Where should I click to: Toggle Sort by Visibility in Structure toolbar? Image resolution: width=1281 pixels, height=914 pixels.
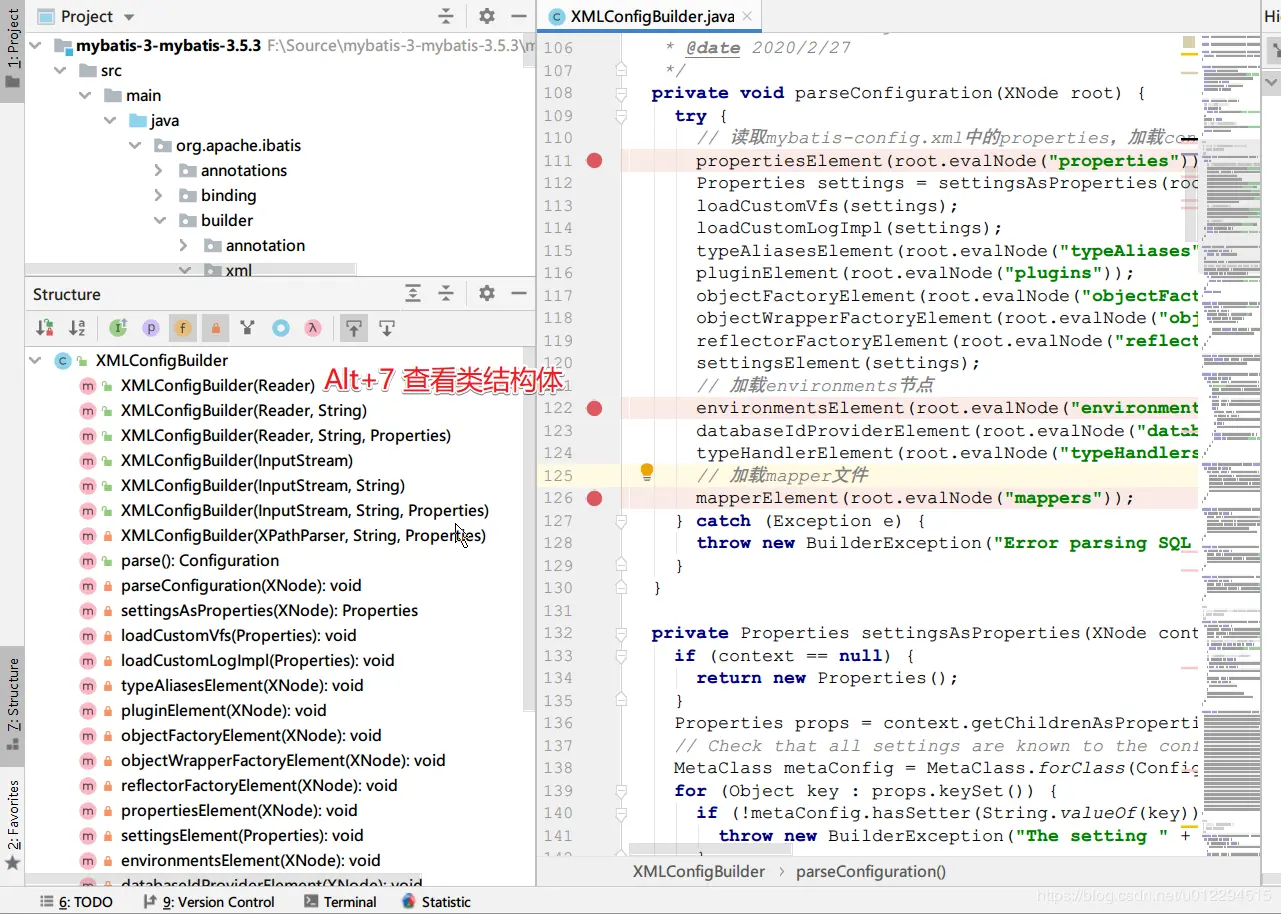pos(45,327)
